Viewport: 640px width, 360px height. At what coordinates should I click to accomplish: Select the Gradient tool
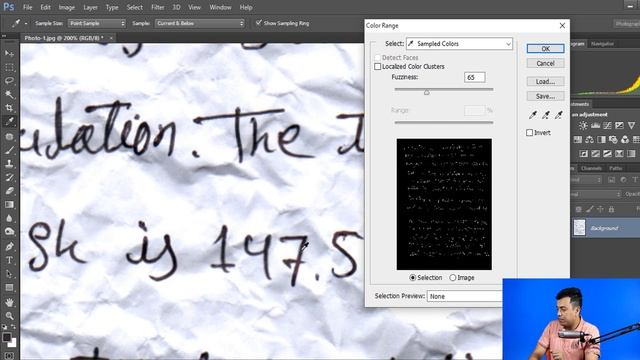[x=9, y=204]
